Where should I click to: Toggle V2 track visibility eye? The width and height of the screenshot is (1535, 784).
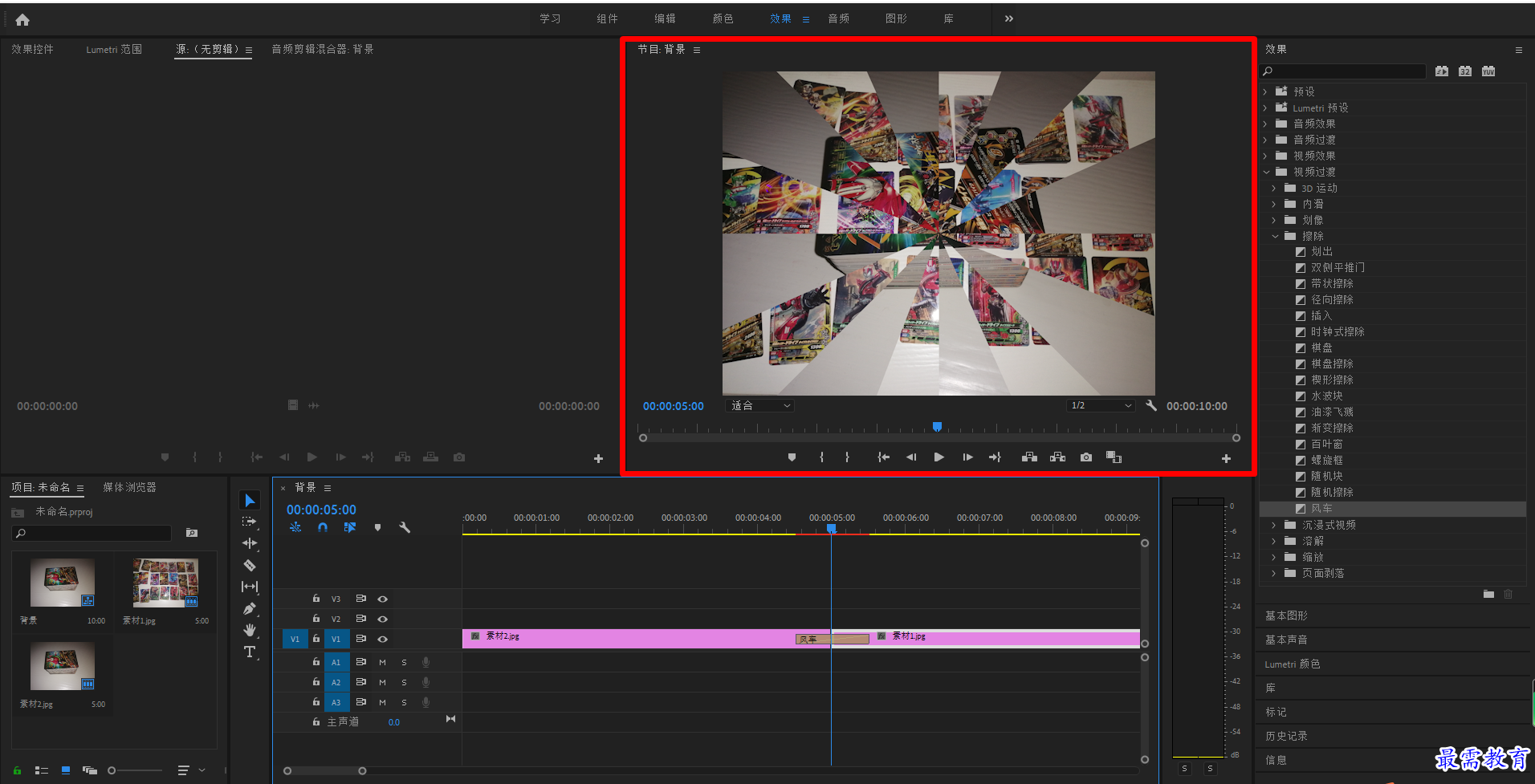coord(383,619)
